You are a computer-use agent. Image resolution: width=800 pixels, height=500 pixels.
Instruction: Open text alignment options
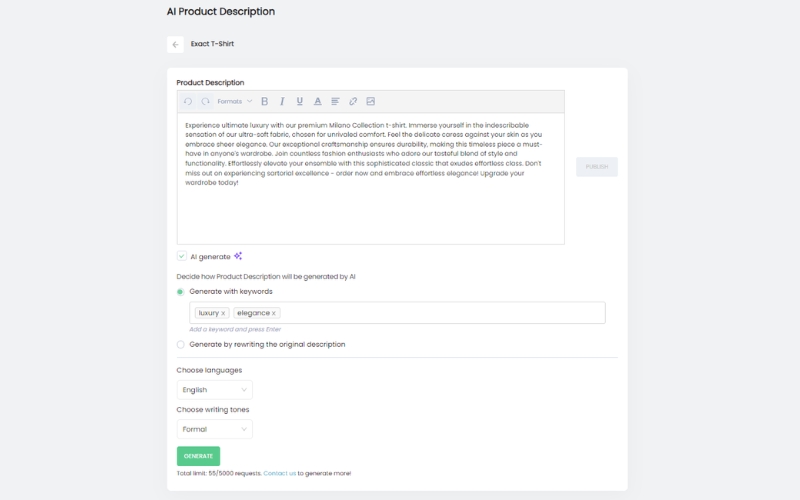335,102
